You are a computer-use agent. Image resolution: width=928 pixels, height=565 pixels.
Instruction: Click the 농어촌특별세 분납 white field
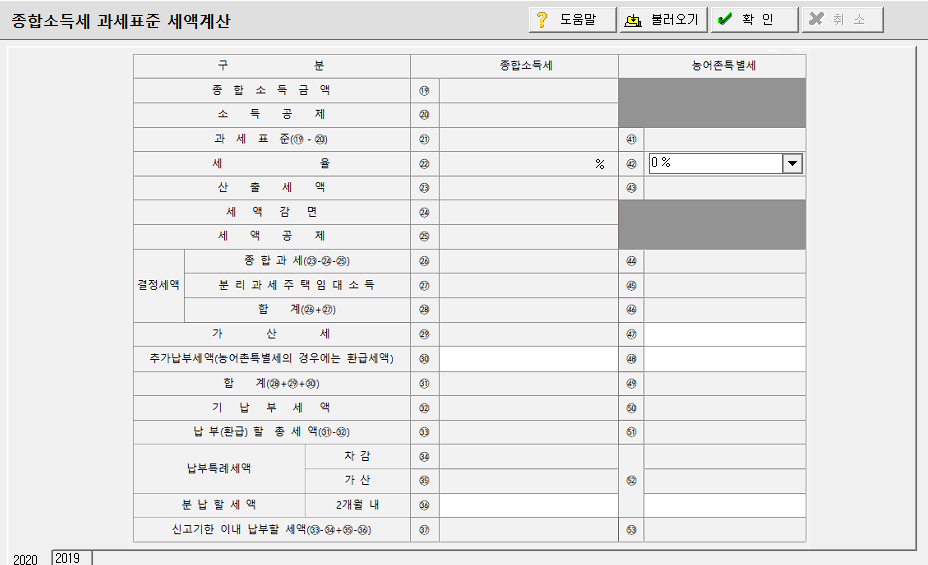(724, 505)
